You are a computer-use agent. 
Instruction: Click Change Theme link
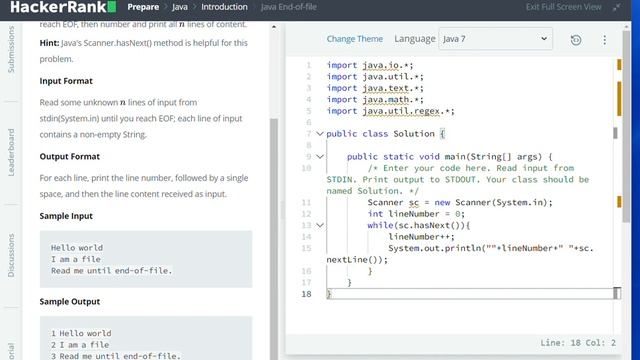point(354,39)
